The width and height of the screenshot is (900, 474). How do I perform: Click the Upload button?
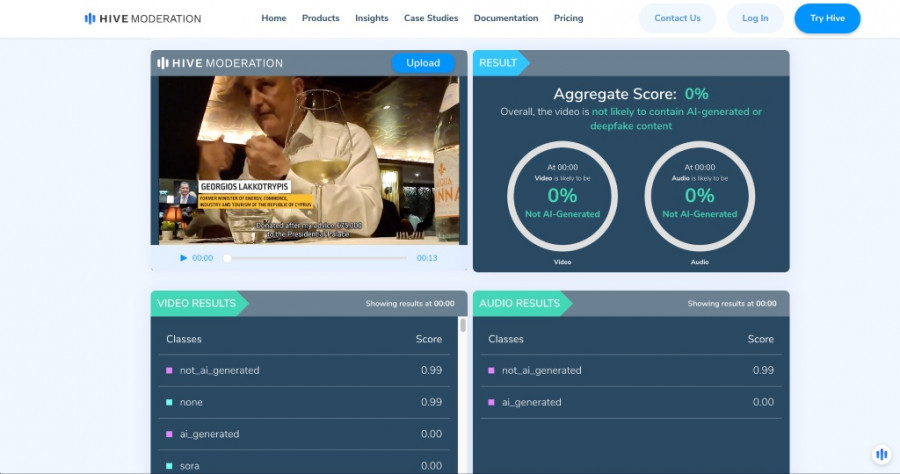(x=423, y=63)
